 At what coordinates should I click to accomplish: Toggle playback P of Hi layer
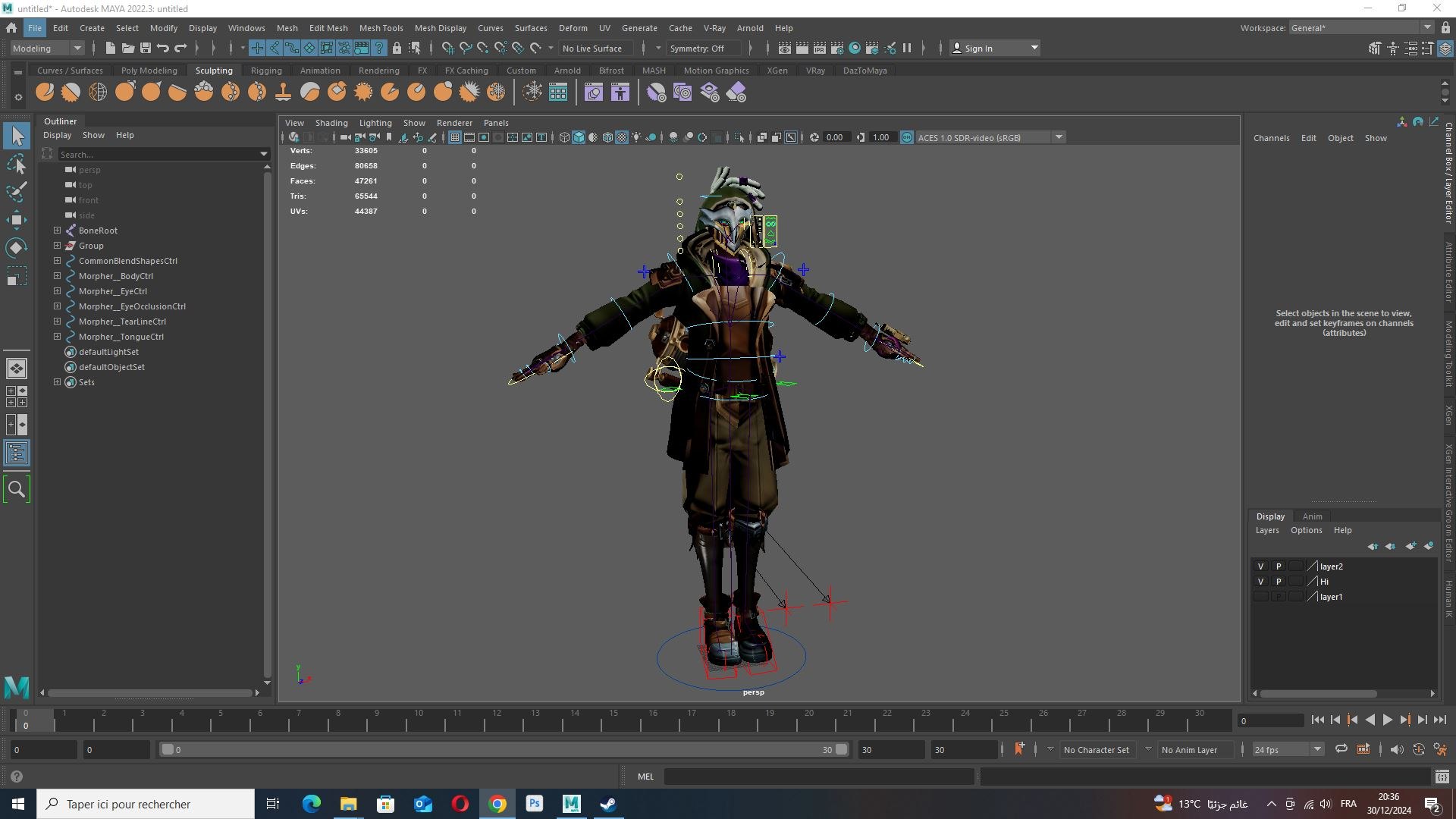[1279, 582]
